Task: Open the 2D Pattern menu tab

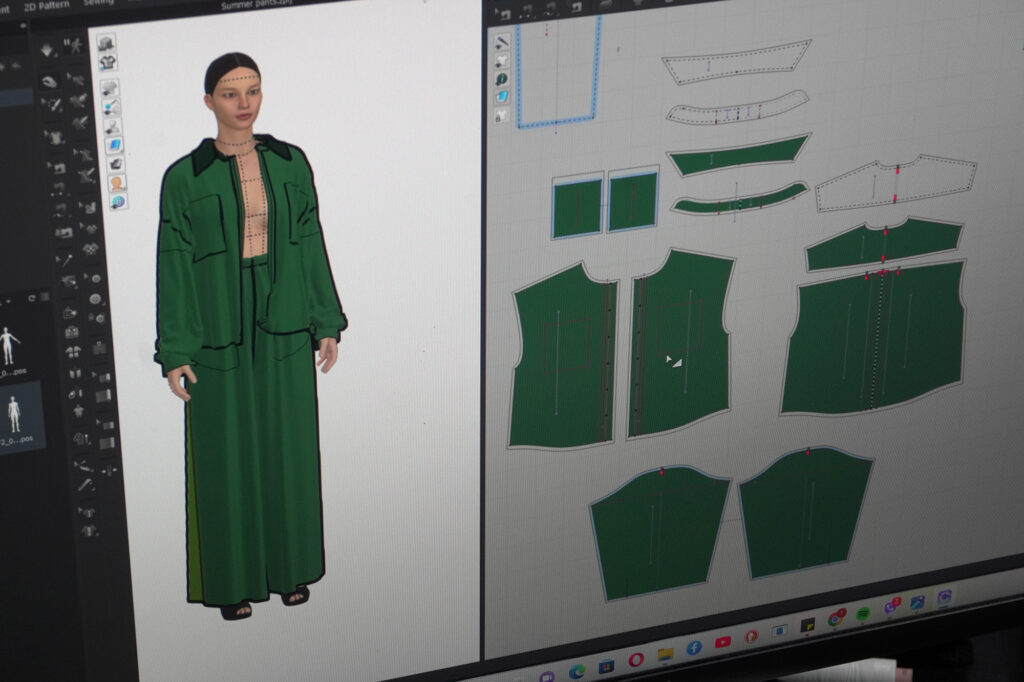Action: 46,6
